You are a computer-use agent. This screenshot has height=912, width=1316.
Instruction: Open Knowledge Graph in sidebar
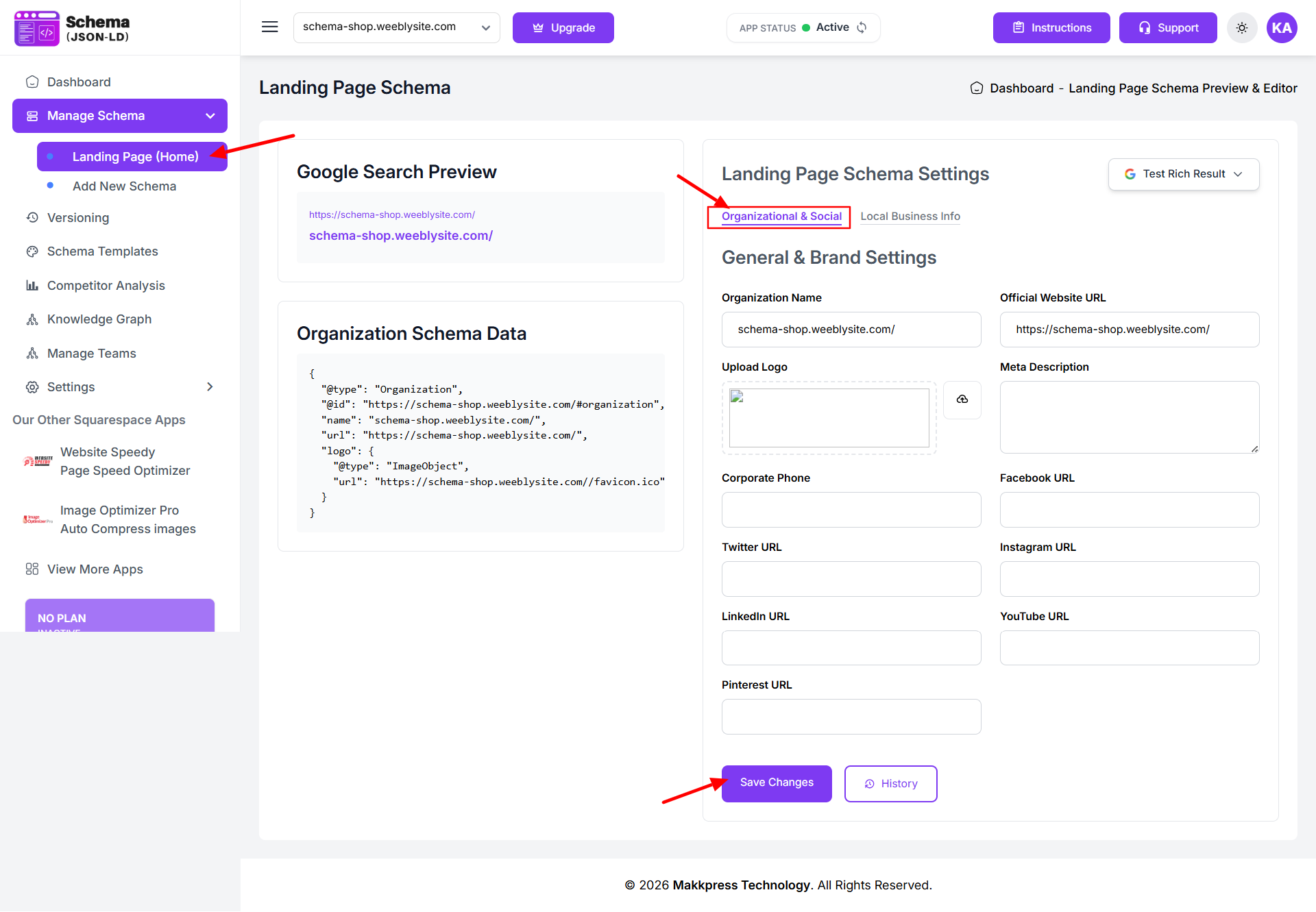pos(99,319)
